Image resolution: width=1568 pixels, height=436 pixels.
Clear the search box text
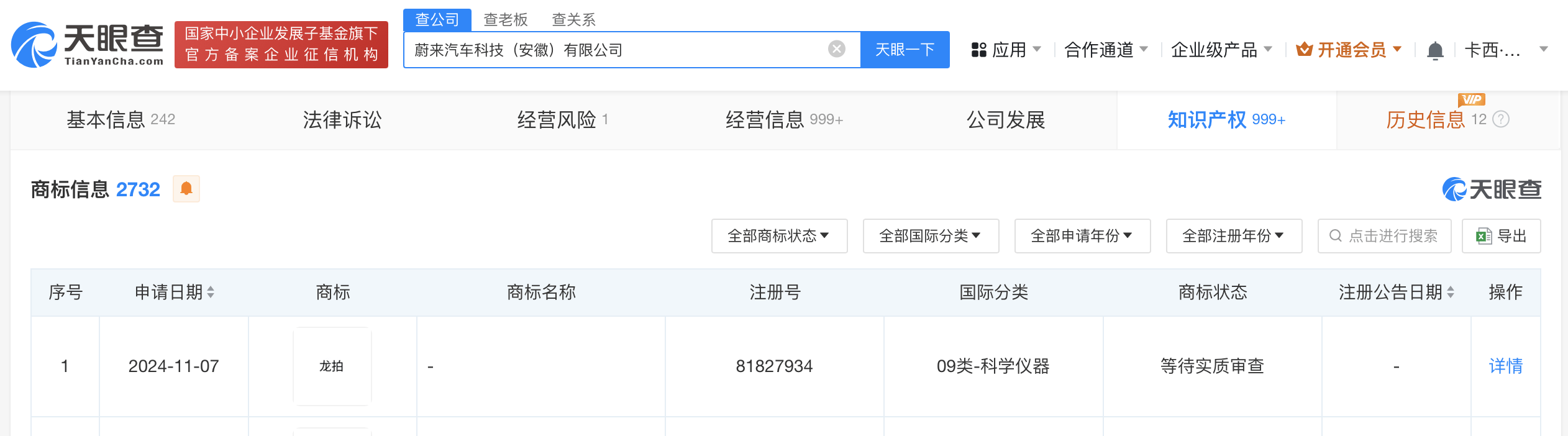(x=837, y=49)
